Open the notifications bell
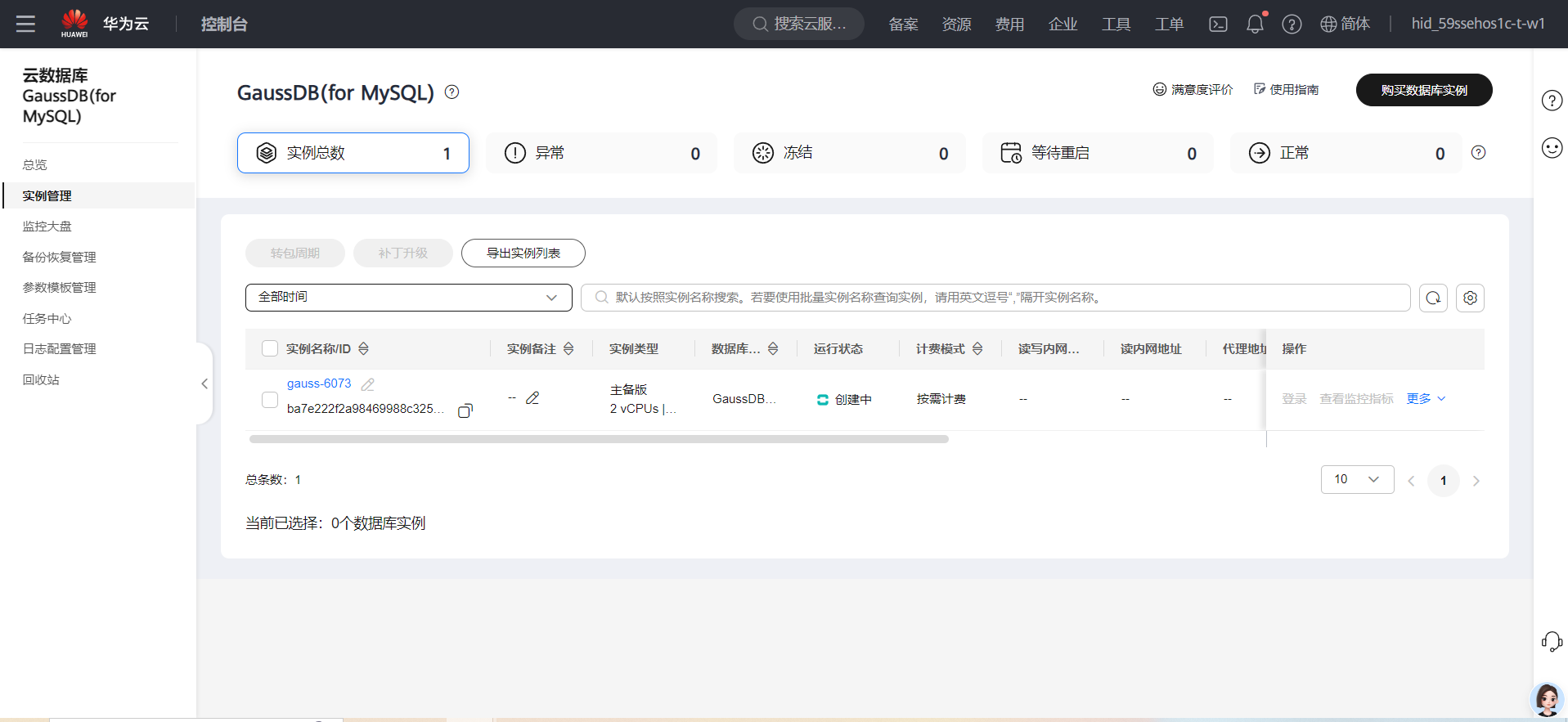The width and height of the screenshot is (1568, 722). [x=1255, y=24]
